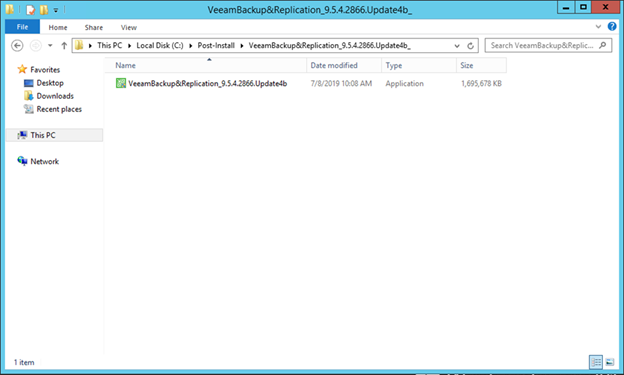Open the address bar history dropdown
The image size is (624, 375).
[x=457, y=46]
